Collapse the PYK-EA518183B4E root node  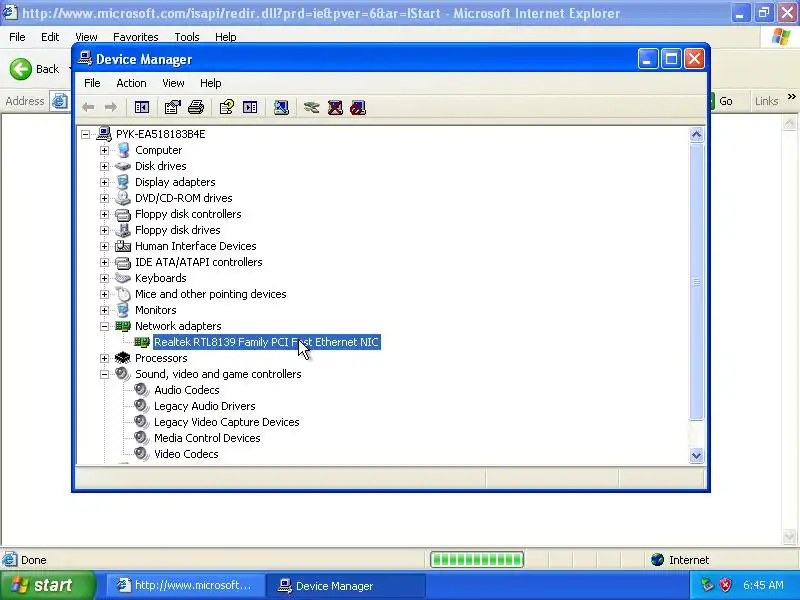click(x=85, y=134)
